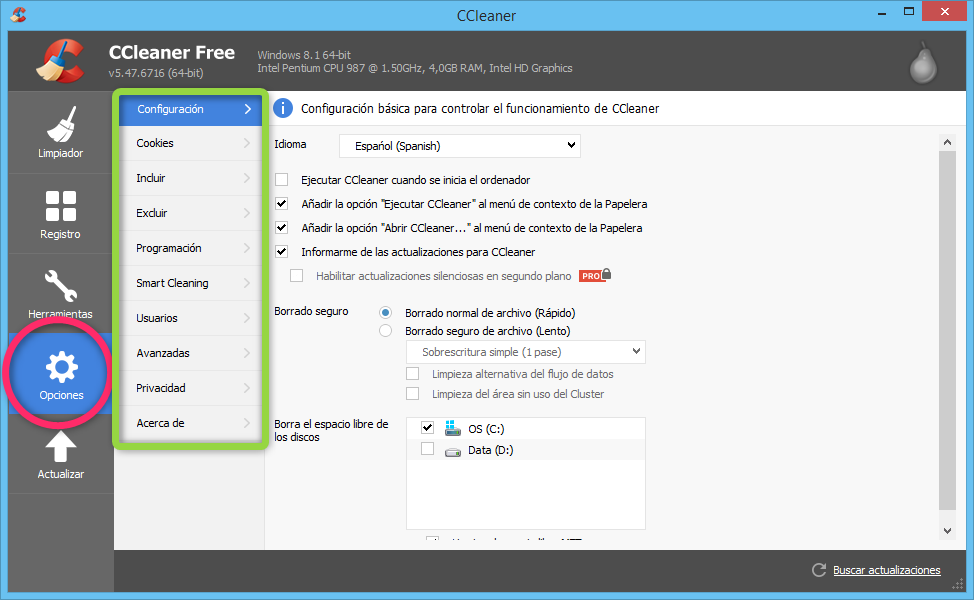
Task: Click the PRO lock badge
Action: click(x=594, y=275)
